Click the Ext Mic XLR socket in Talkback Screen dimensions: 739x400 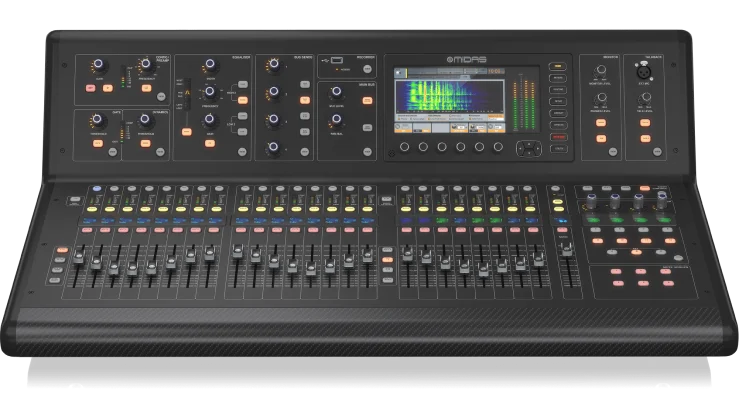coord(643,71)
